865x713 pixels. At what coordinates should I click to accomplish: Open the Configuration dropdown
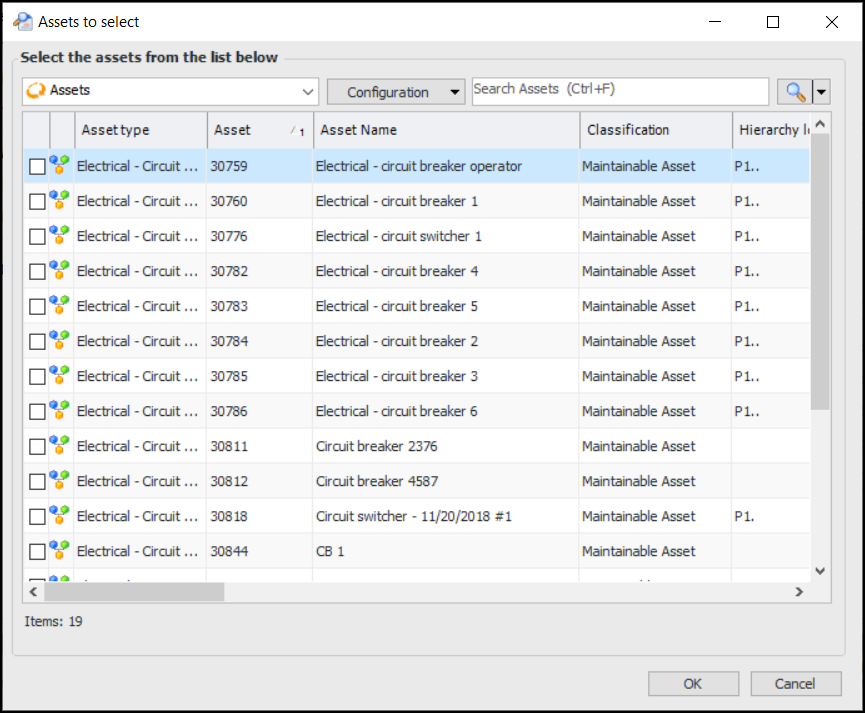point(396,92)
